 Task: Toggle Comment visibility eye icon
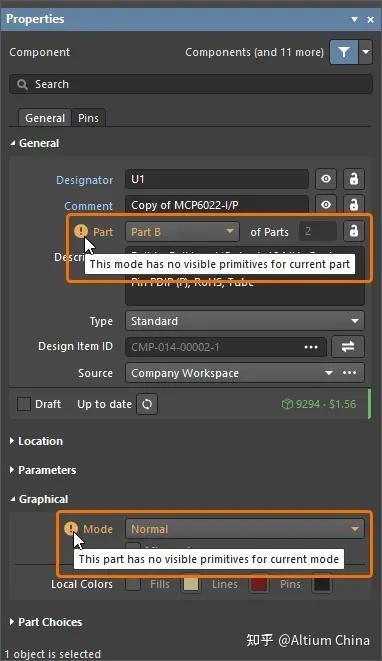pyautogui.click(x=326, y=205)
